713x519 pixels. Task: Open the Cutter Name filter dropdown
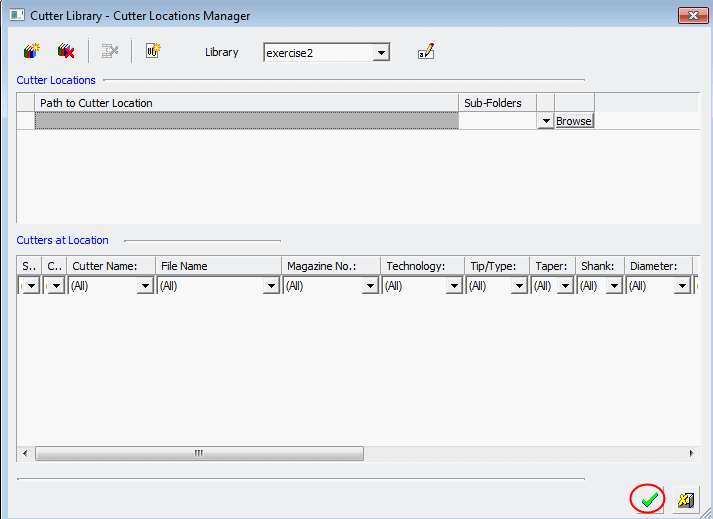click(145, 286)
